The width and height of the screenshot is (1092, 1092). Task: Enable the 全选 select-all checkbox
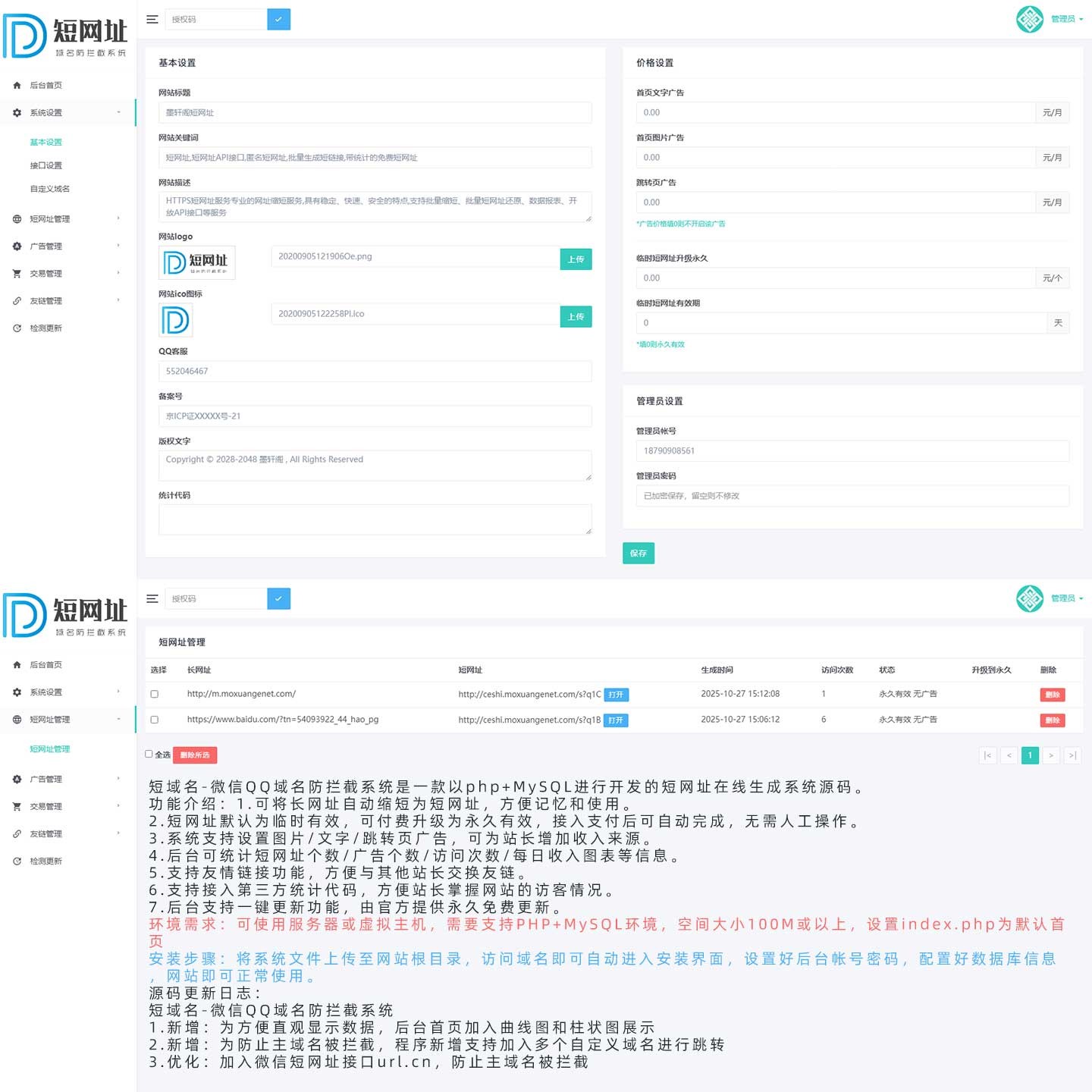pyautogui.click(x=149, y=754)
